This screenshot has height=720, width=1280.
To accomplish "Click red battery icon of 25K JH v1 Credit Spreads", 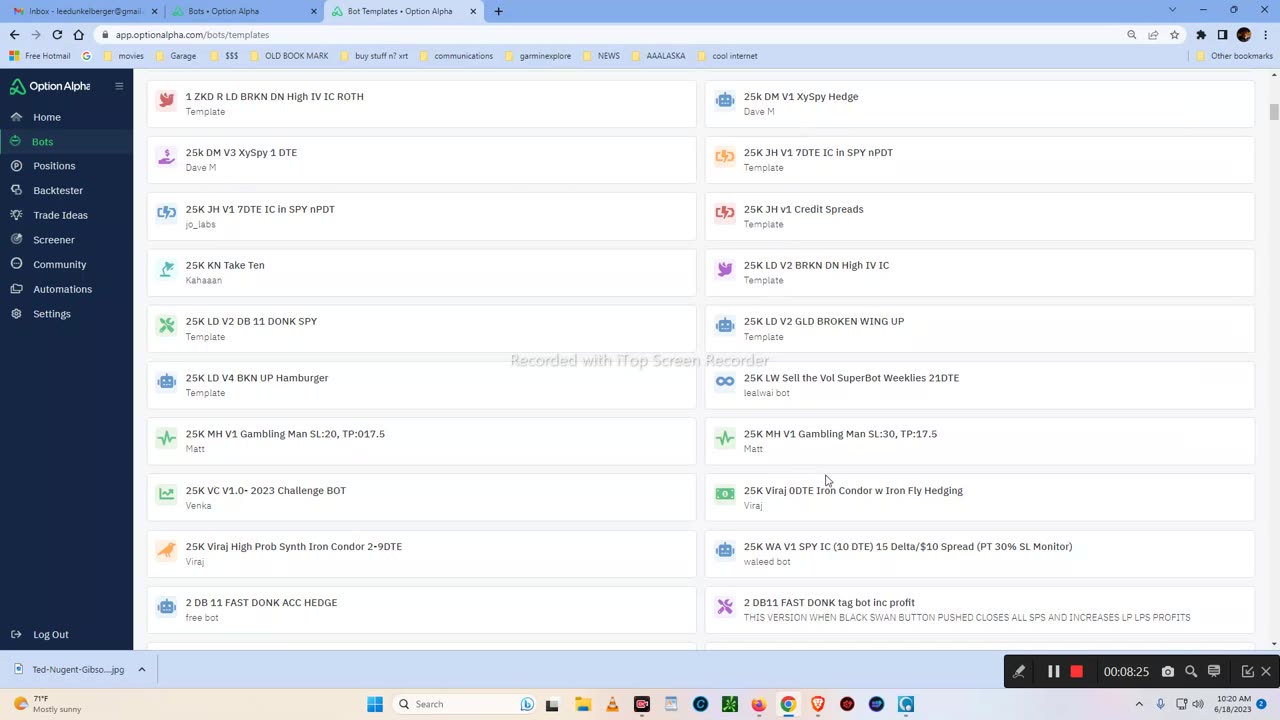I will click(725, 212).
